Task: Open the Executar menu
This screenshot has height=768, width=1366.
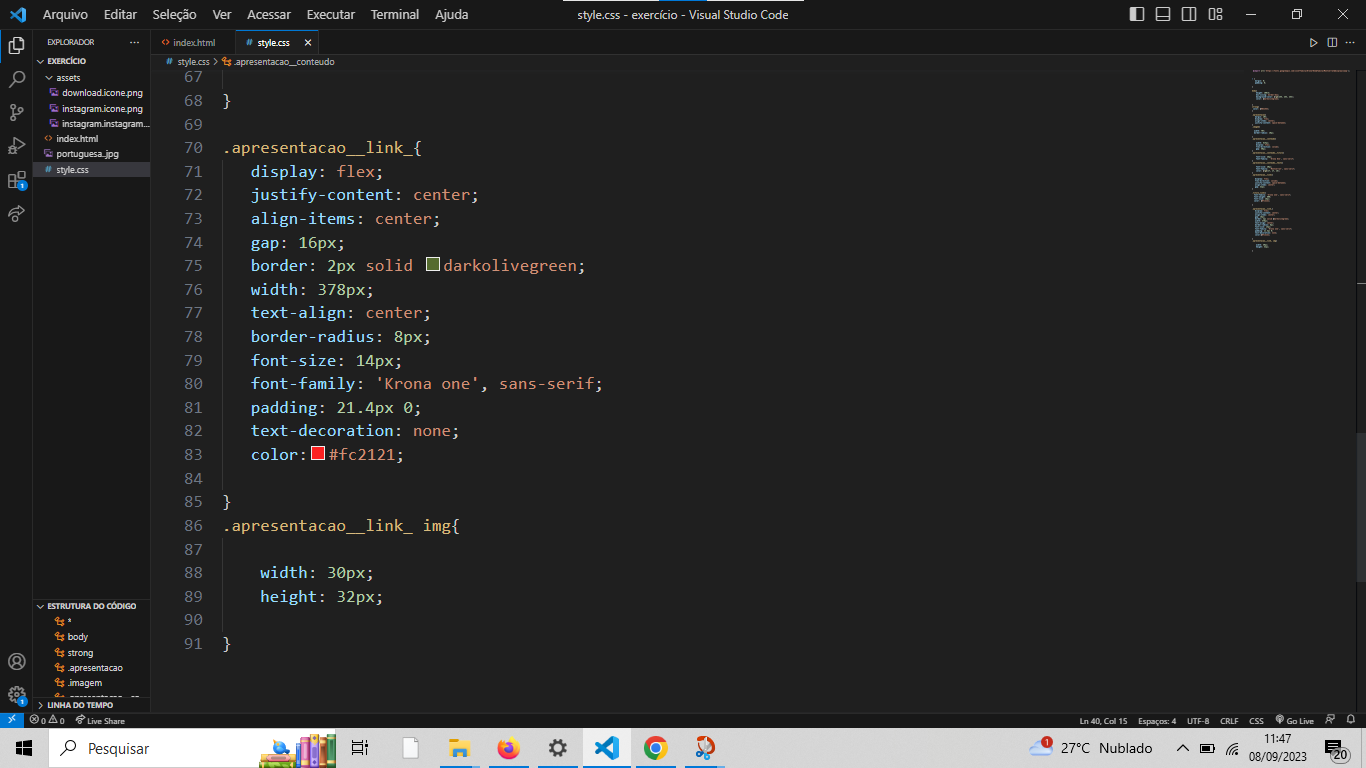Action: (330, 15)
